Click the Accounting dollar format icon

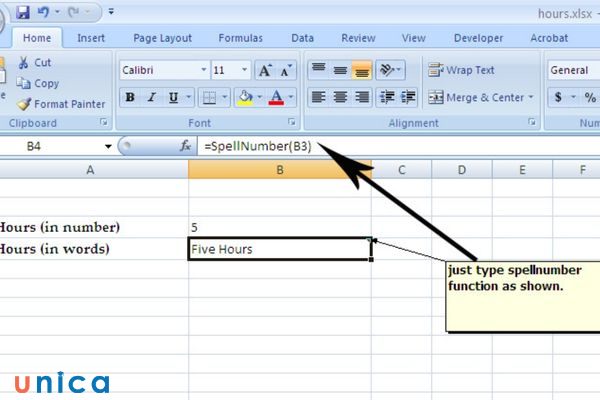[558, 97]
